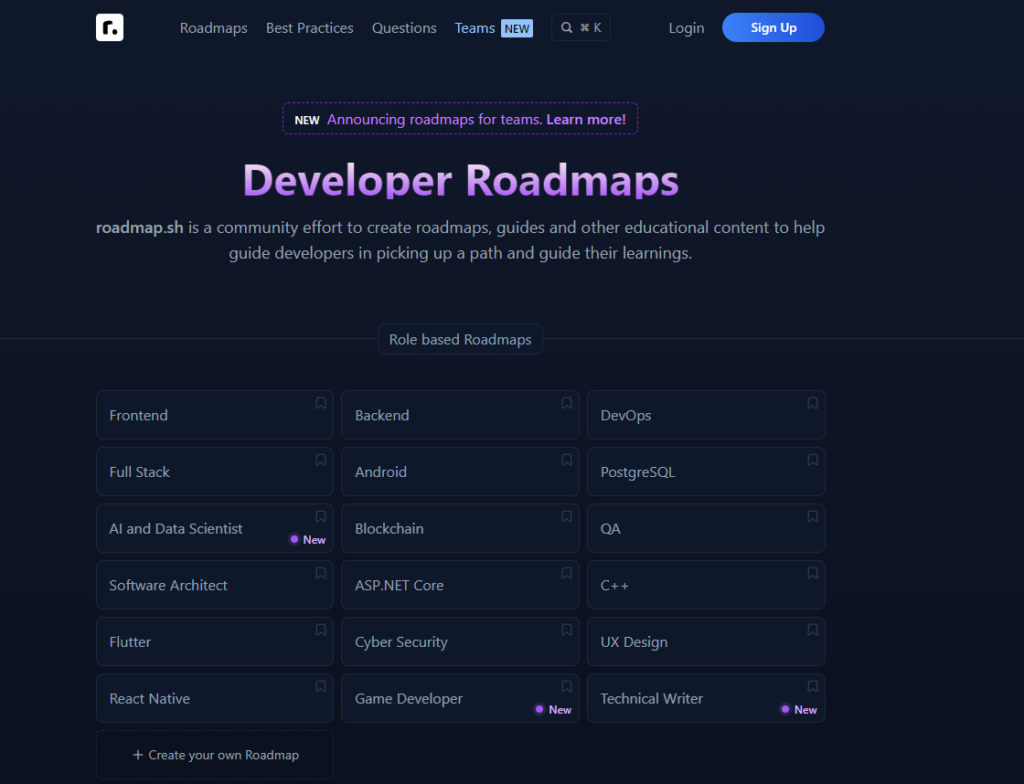
Task: Bookmark the UX Design roadmap
Action: 812,630
